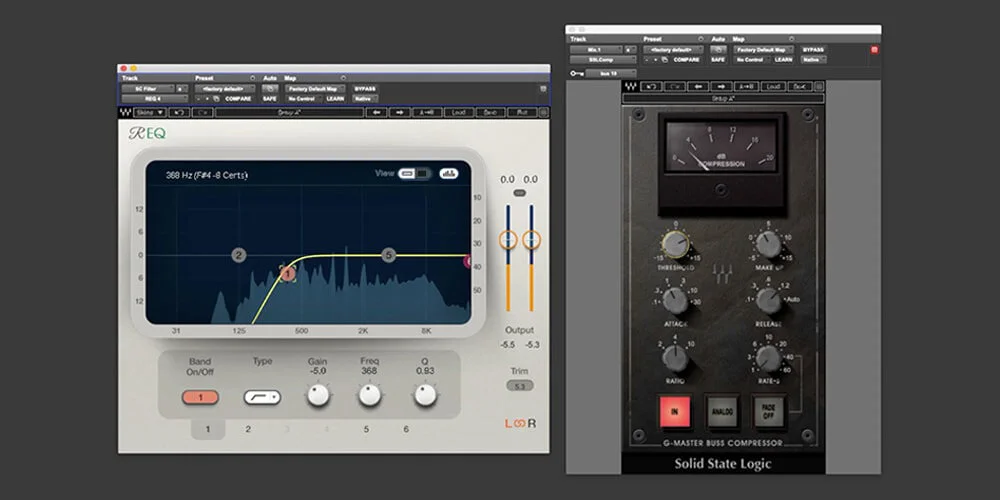Click the Gain knob for band 1
This screenshot has height=500, width=1000.
coord(318,395)
